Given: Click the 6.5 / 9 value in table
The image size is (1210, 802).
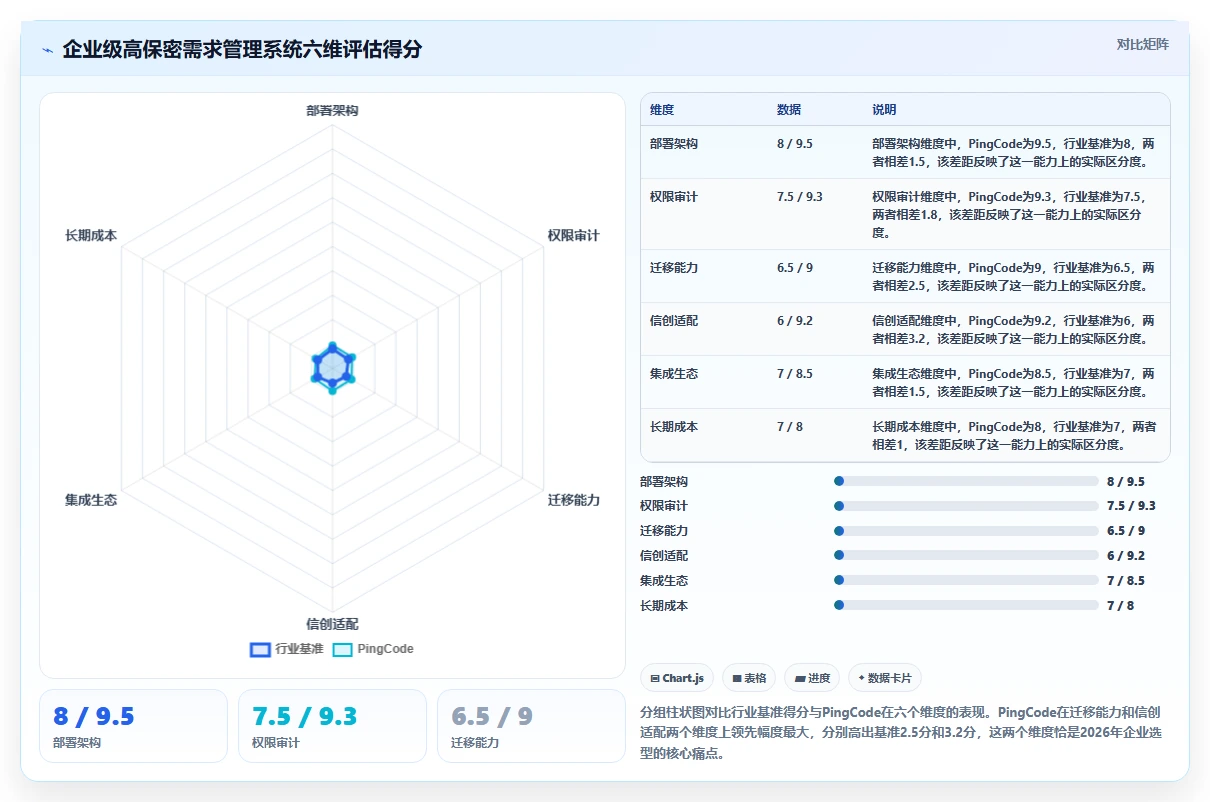Looking at the screenshot, I should pos(795,268).
